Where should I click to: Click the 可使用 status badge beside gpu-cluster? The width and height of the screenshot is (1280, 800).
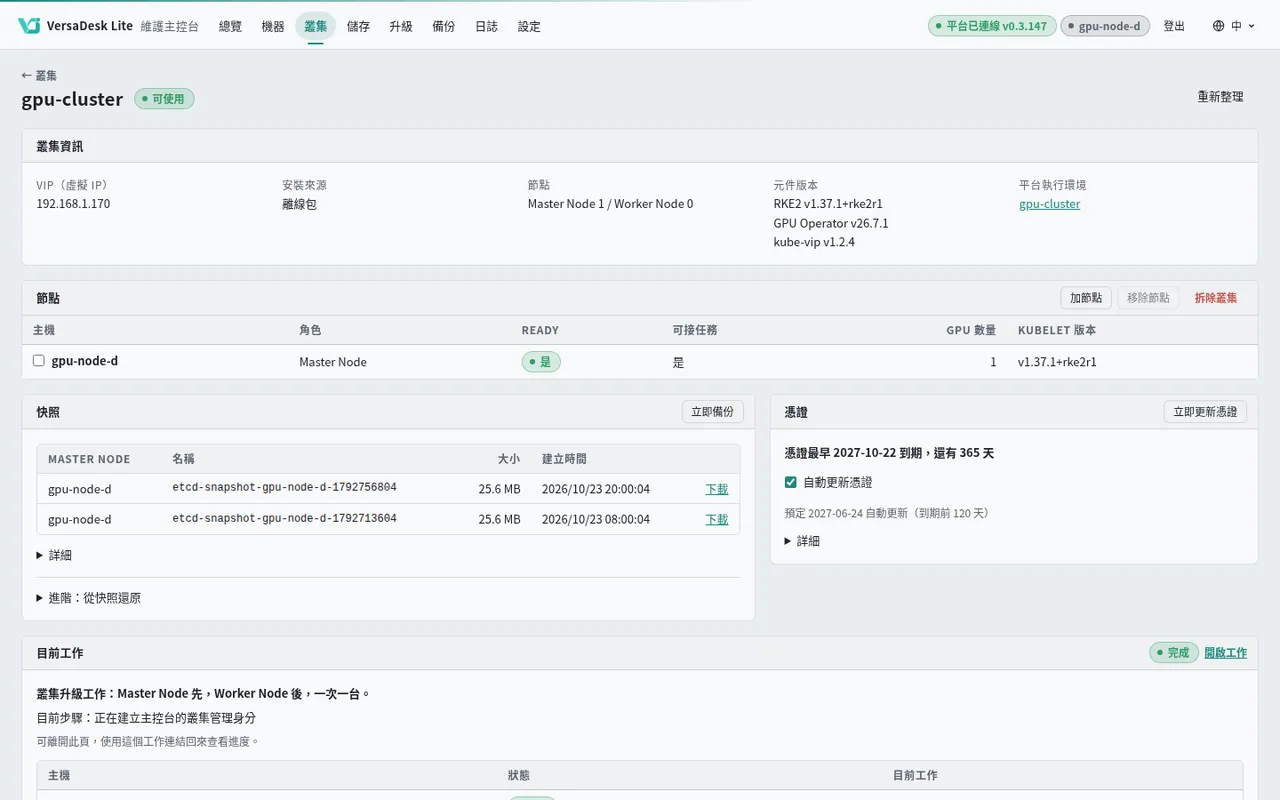(165, 99)
